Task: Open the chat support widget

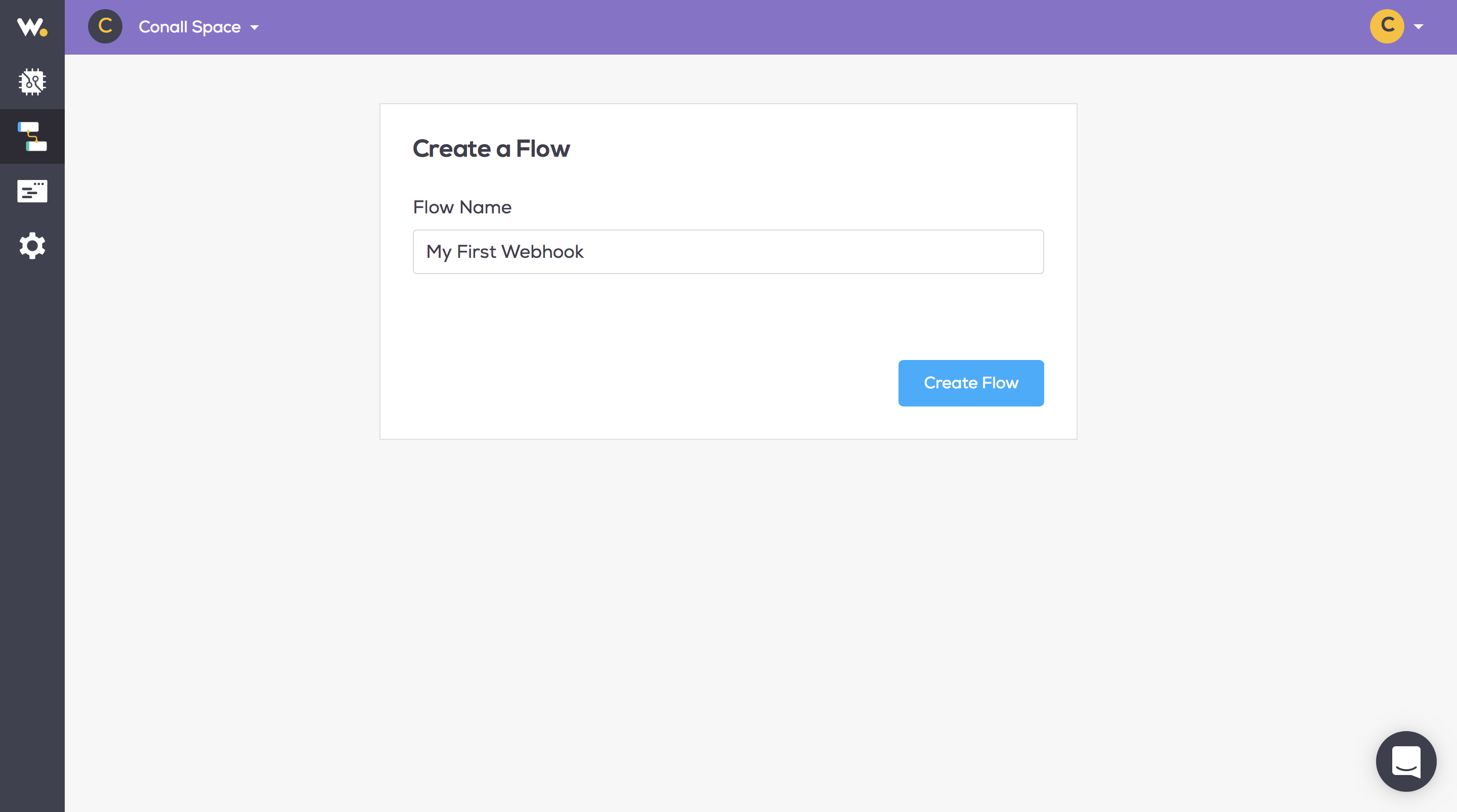Action: (1405, 761)
